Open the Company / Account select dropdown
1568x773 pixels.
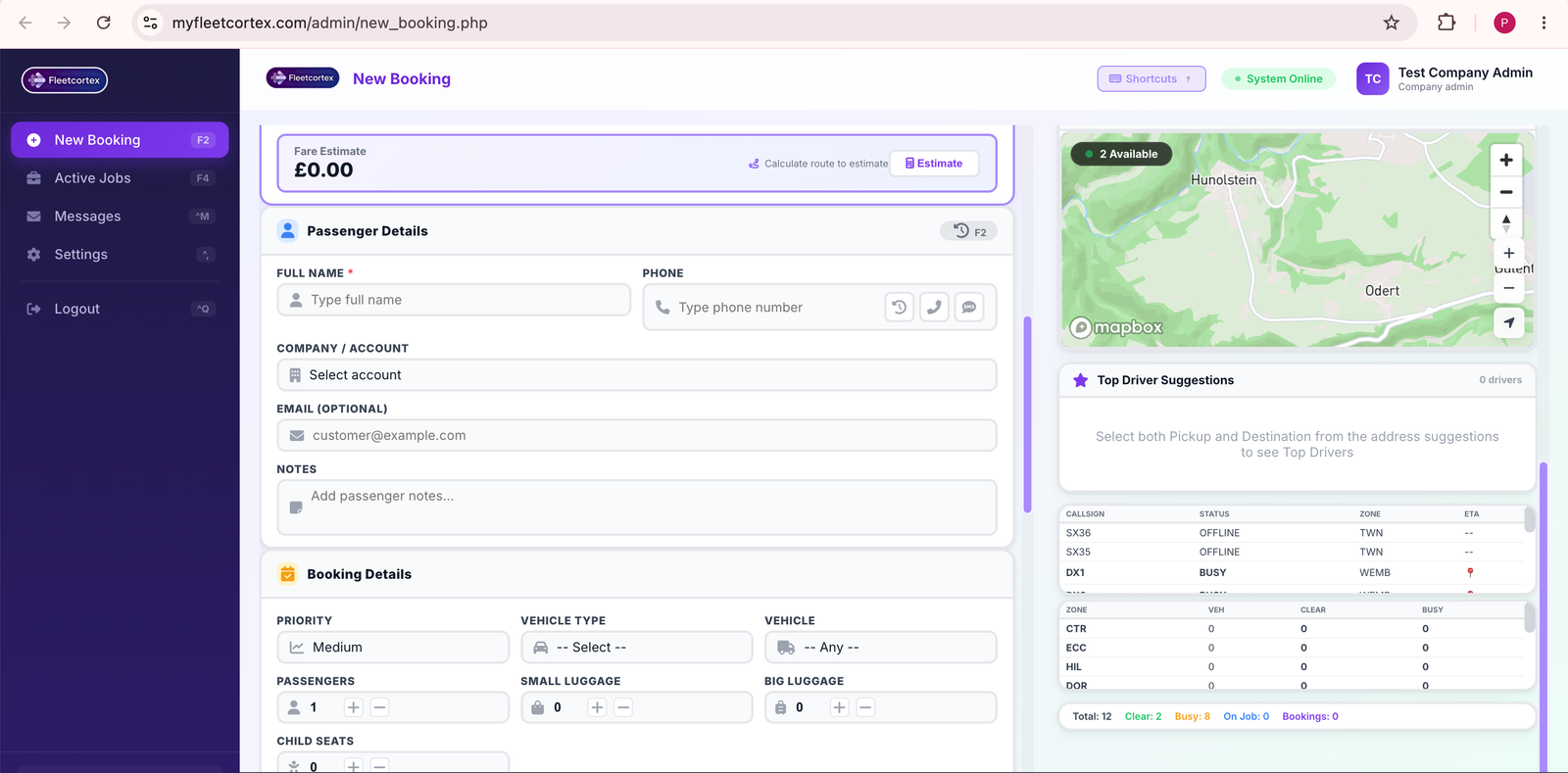click(637, 375)
